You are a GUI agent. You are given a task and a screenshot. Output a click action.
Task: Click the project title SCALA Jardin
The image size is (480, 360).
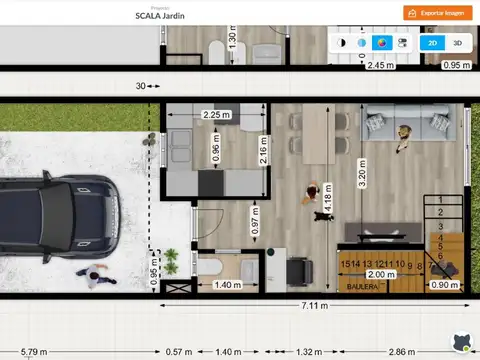160,16
